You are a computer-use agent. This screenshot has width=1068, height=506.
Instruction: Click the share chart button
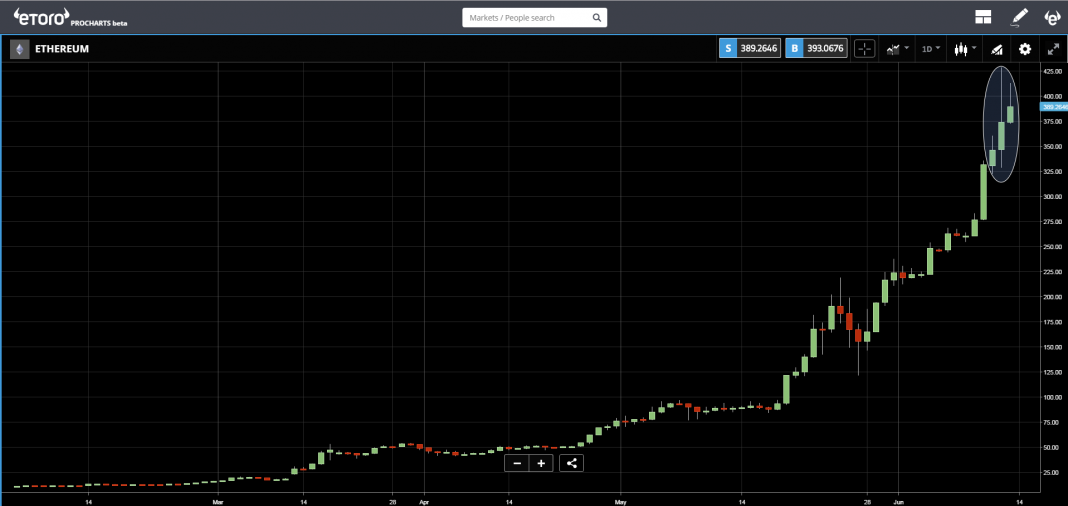pyautogui.click(x=571, y=463)
